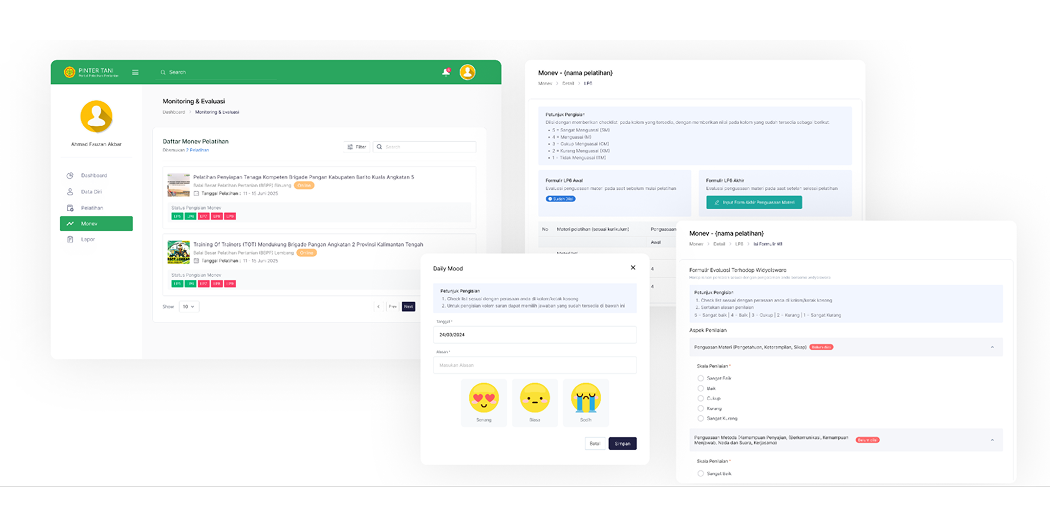Viewport: 1050px width, 527px height.
Task: Select the Monev menu item
Action: click(x=96, y=224)
